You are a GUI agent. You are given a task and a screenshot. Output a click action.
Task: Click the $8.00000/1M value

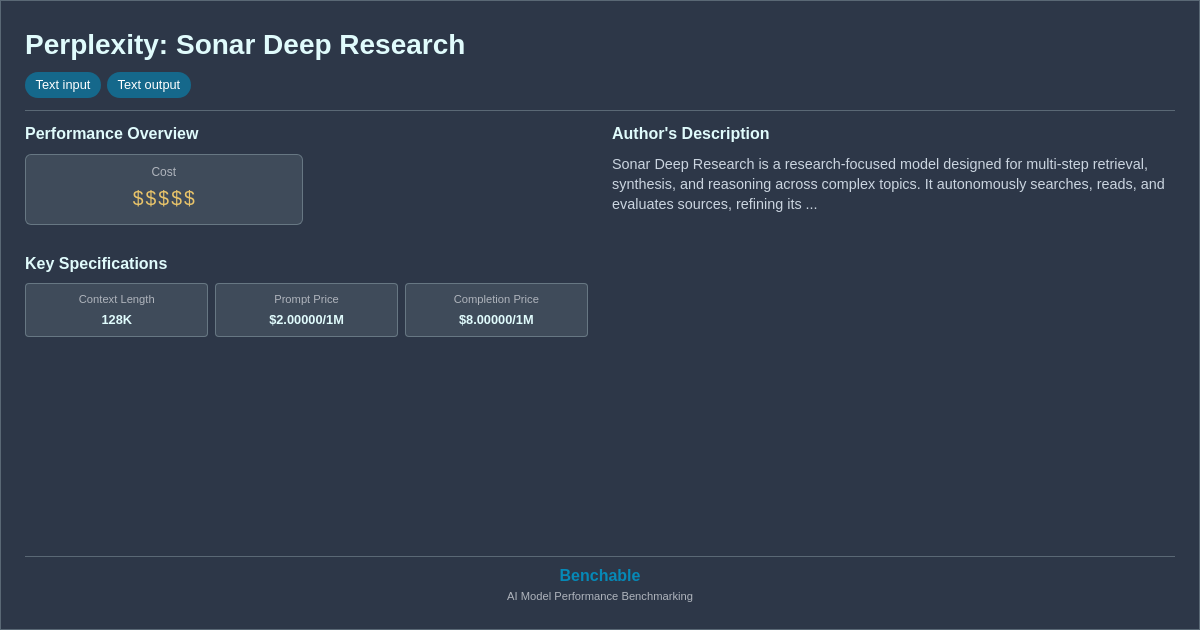coord(496,320)
